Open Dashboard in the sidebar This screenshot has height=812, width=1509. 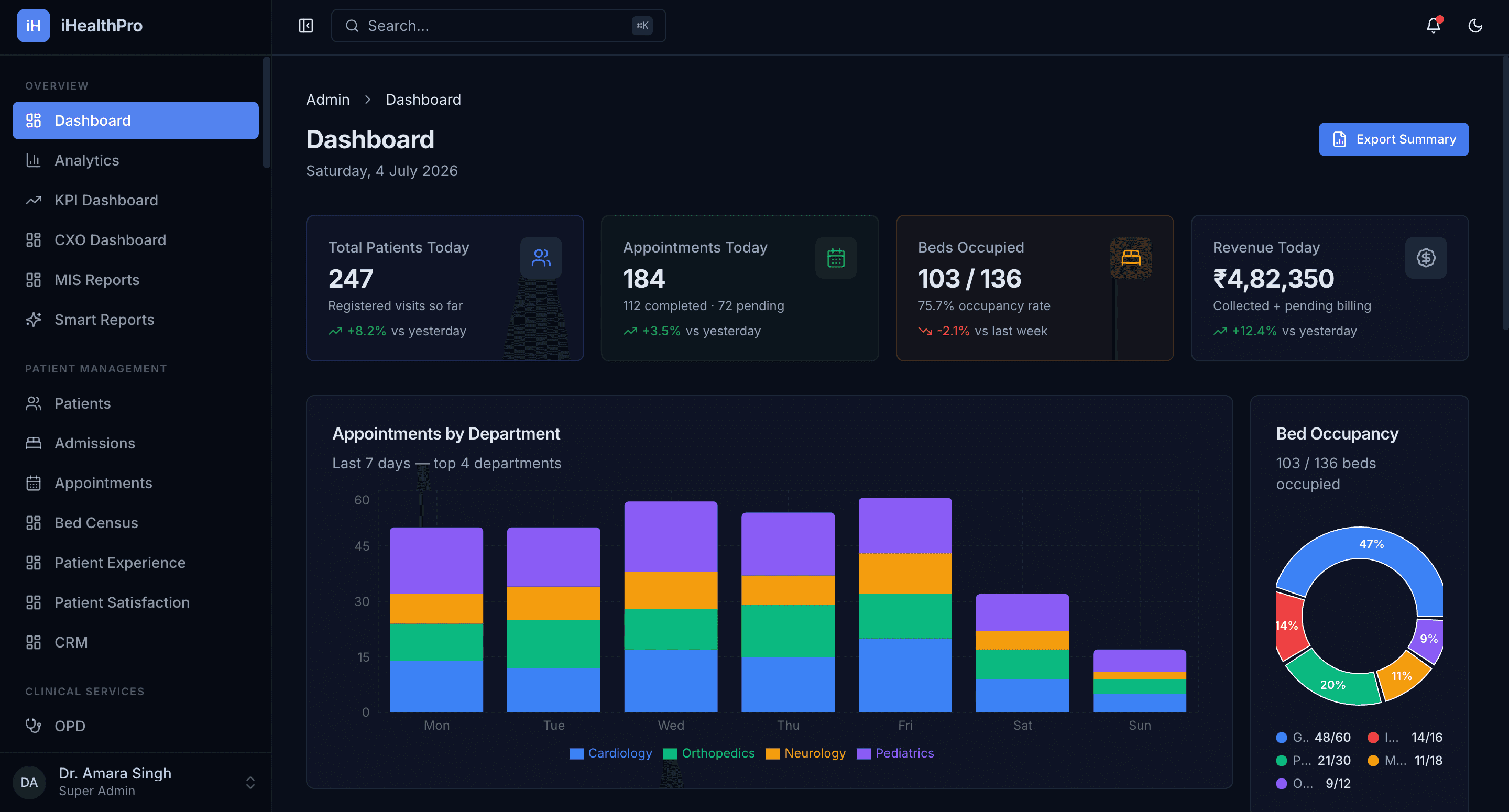[135, 120]
